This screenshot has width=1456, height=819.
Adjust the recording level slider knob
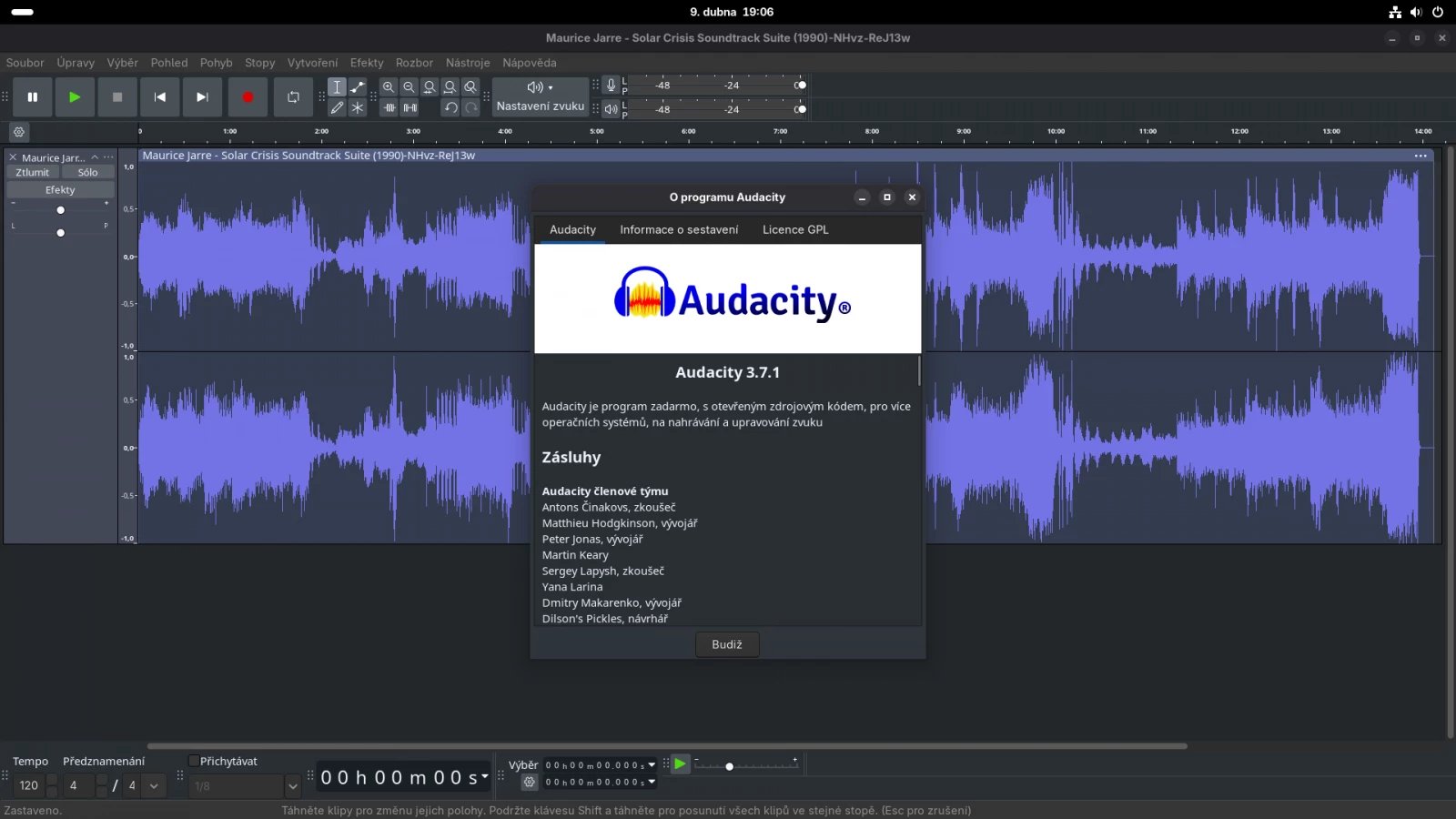(801, 86)
